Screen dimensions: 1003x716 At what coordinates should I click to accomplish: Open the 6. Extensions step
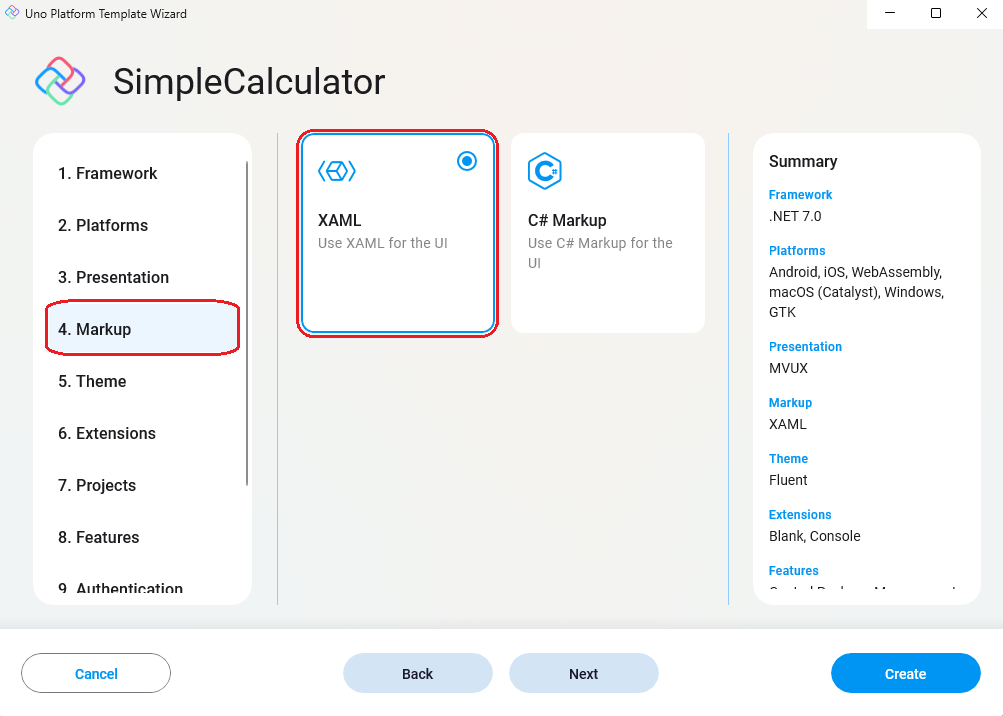point(108,433)
